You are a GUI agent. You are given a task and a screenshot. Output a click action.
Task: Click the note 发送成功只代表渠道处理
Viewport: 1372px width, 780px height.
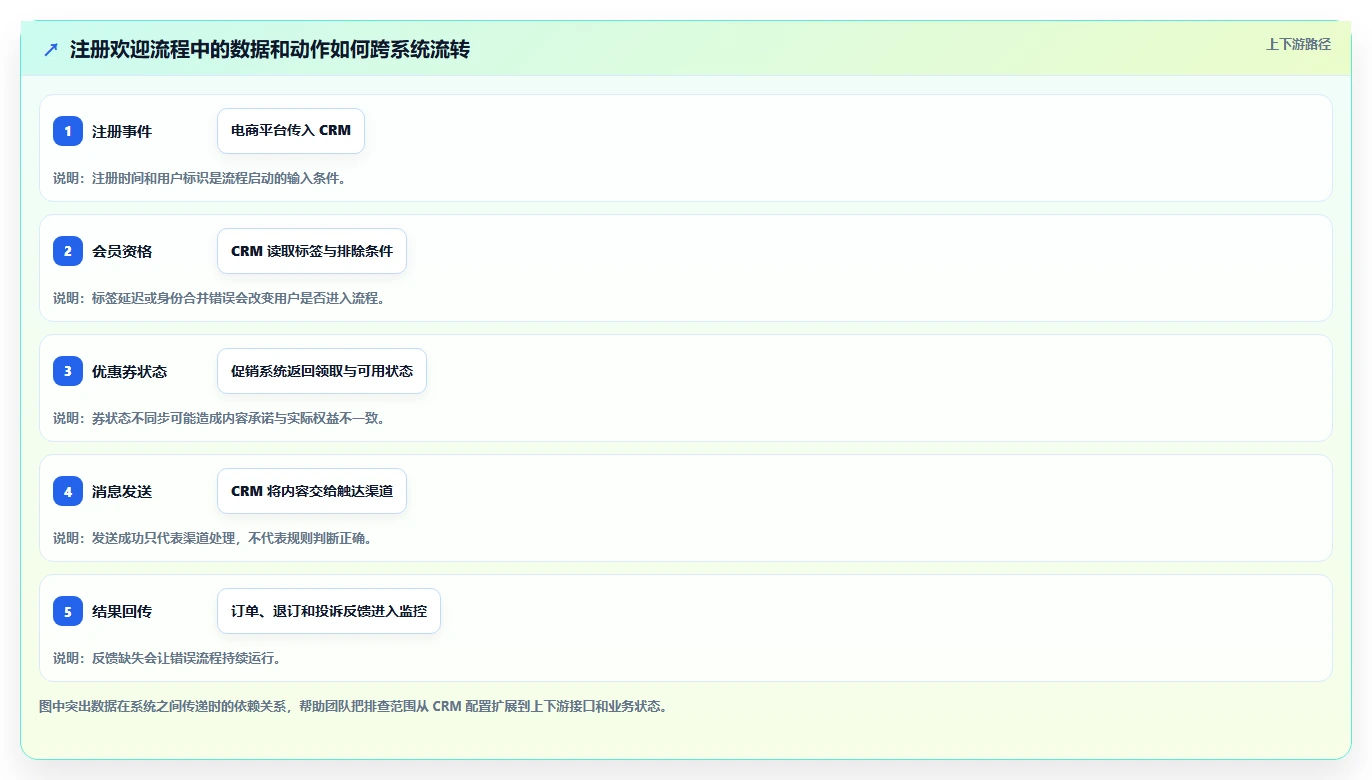[x=212, y=538]
